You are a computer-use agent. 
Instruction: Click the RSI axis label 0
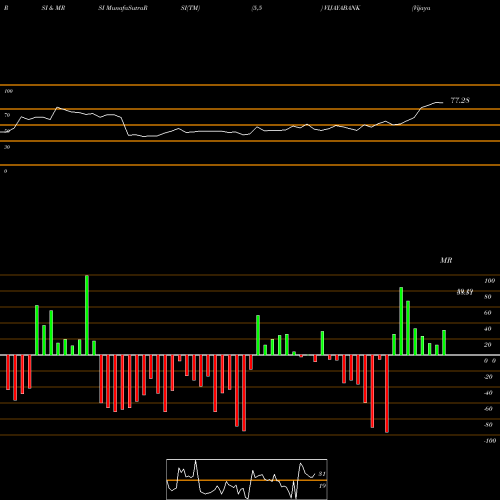coord(5,171)
